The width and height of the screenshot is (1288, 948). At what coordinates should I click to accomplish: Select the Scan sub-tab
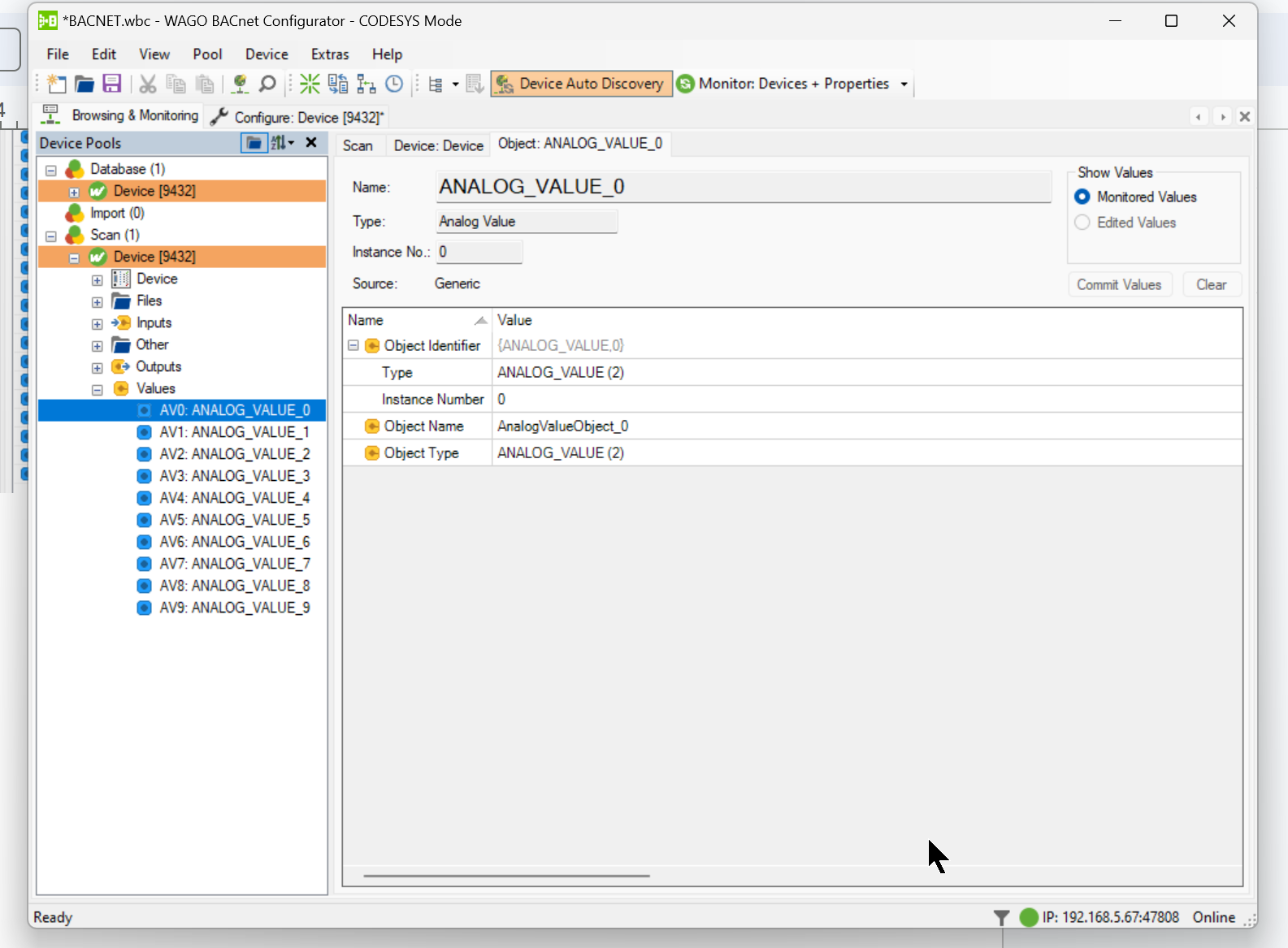358,145
